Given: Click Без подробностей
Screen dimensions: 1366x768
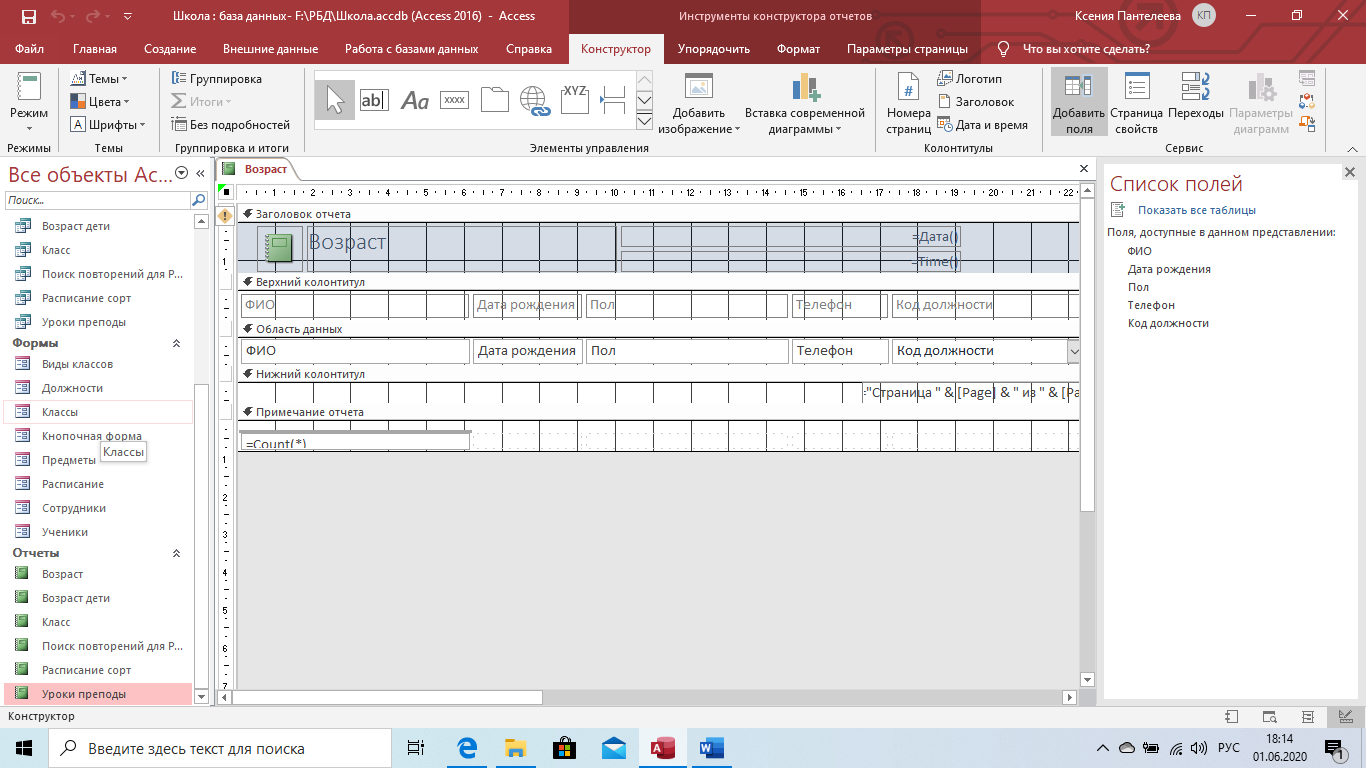Looking at the screenshot, I should pyautogui.click(x=231, y=125).
